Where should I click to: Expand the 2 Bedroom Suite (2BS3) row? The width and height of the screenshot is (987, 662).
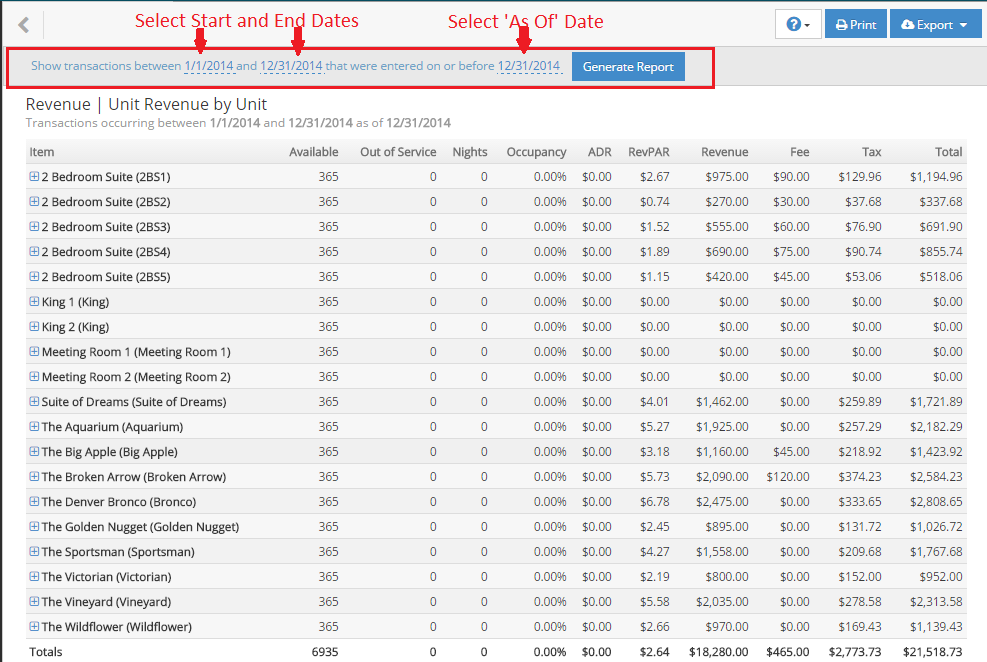(34, 227)
